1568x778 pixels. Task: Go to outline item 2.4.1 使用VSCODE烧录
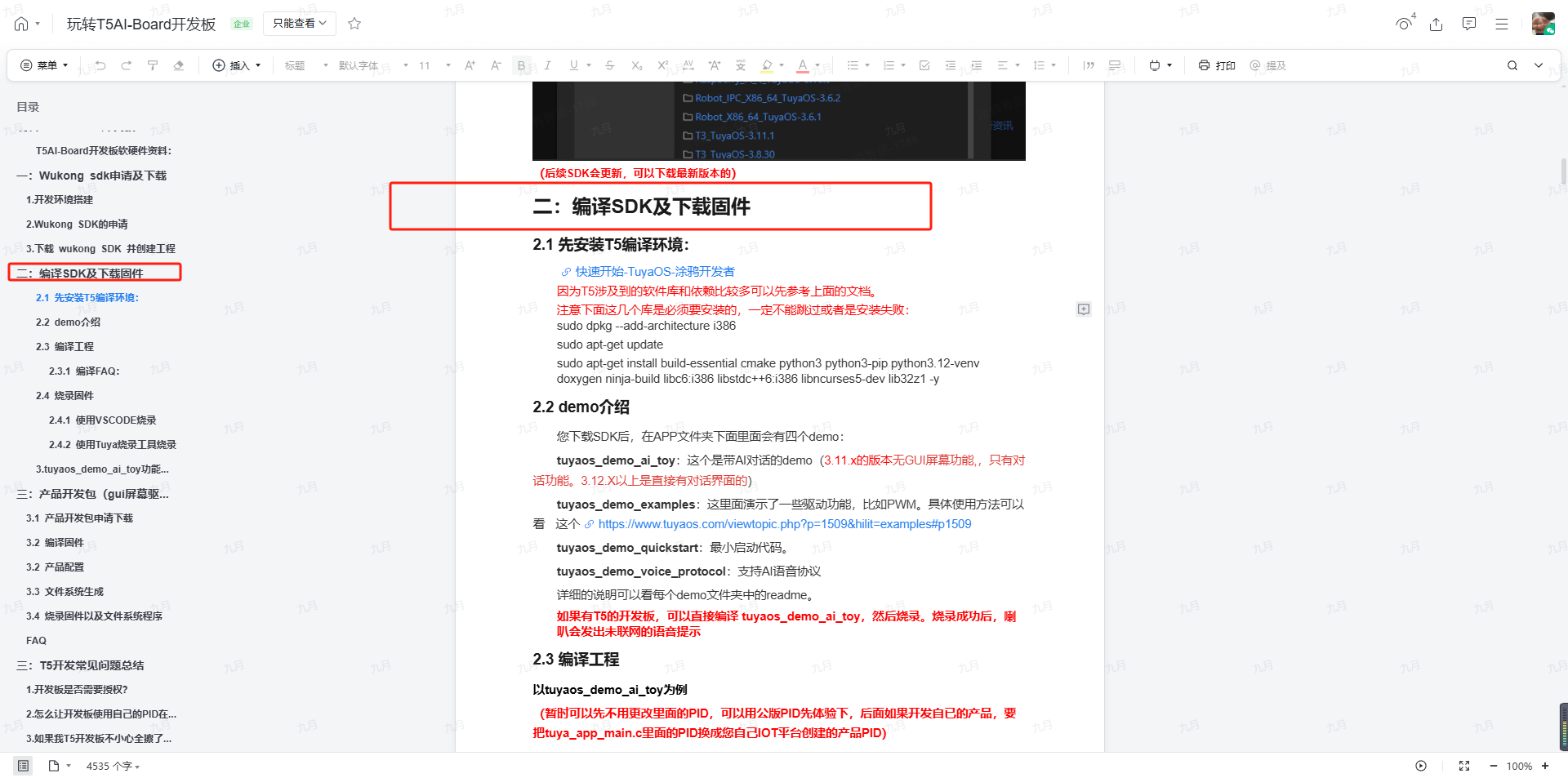pos(102,420)
